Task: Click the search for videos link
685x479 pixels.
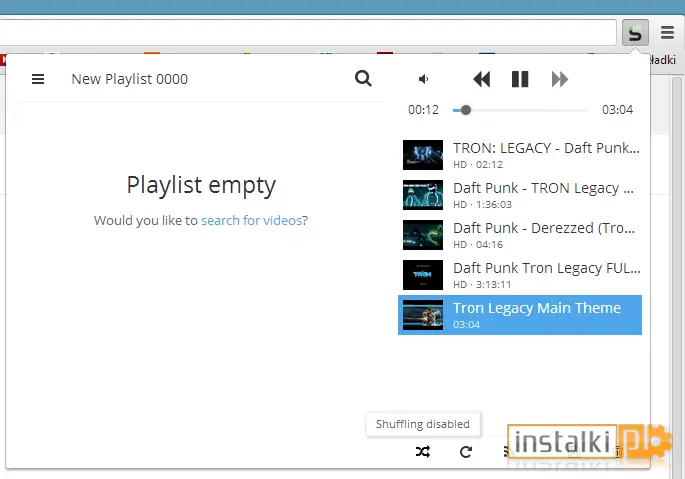Action: click(251, 220)
